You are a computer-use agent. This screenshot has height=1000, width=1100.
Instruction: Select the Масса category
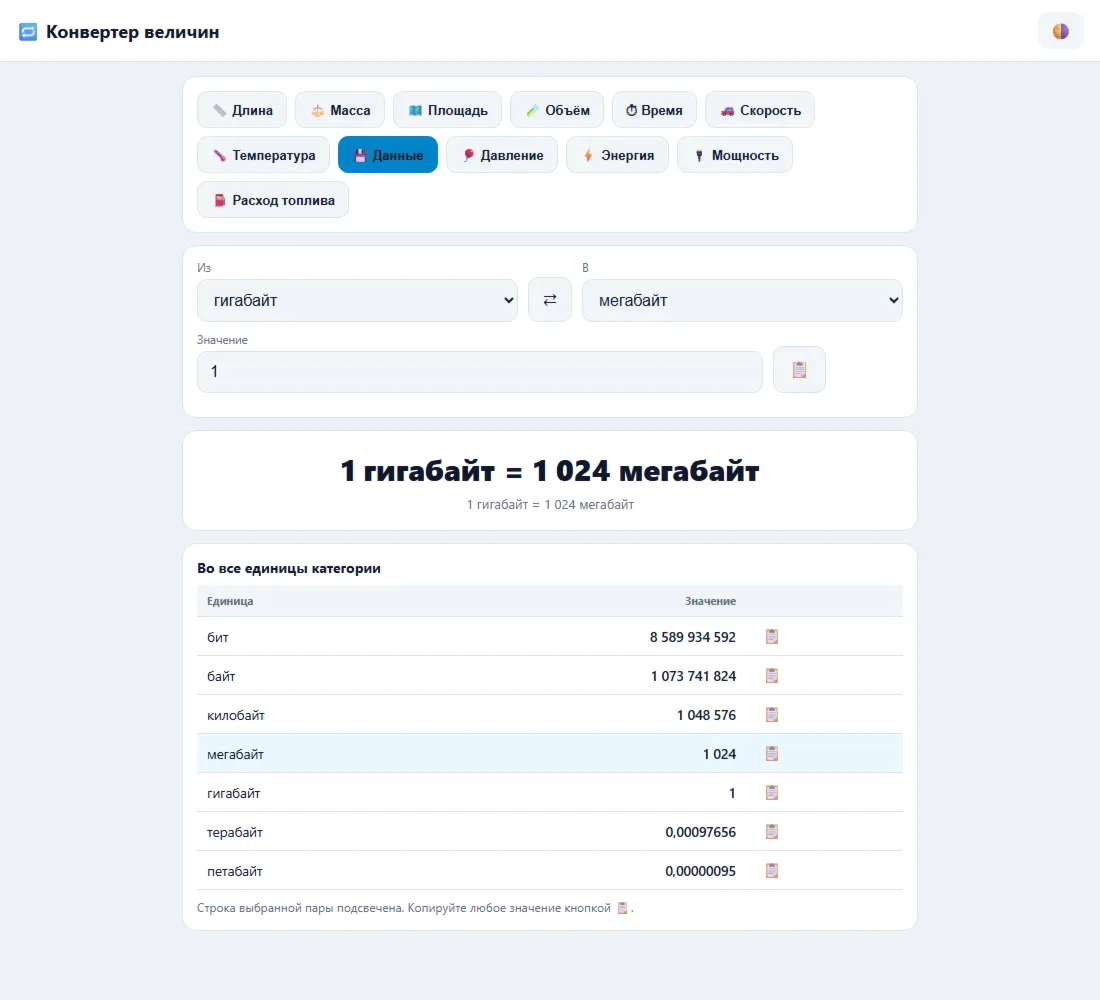point(340,109)
